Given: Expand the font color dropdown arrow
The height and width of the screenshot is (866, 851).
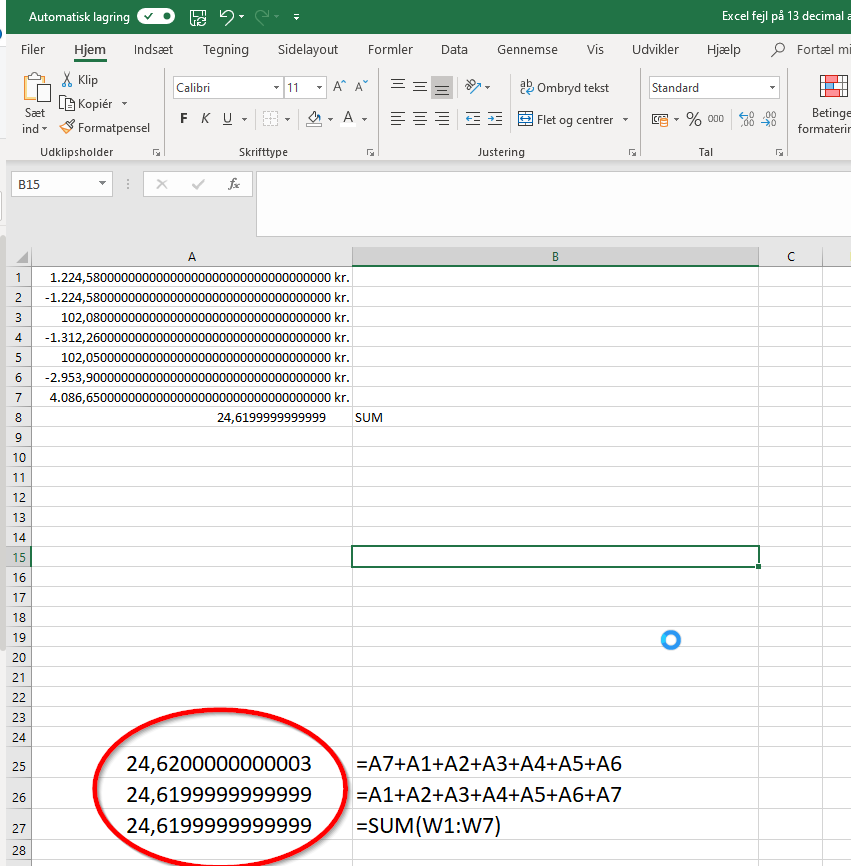Looking at the screenshot, I should coord(364,119).
